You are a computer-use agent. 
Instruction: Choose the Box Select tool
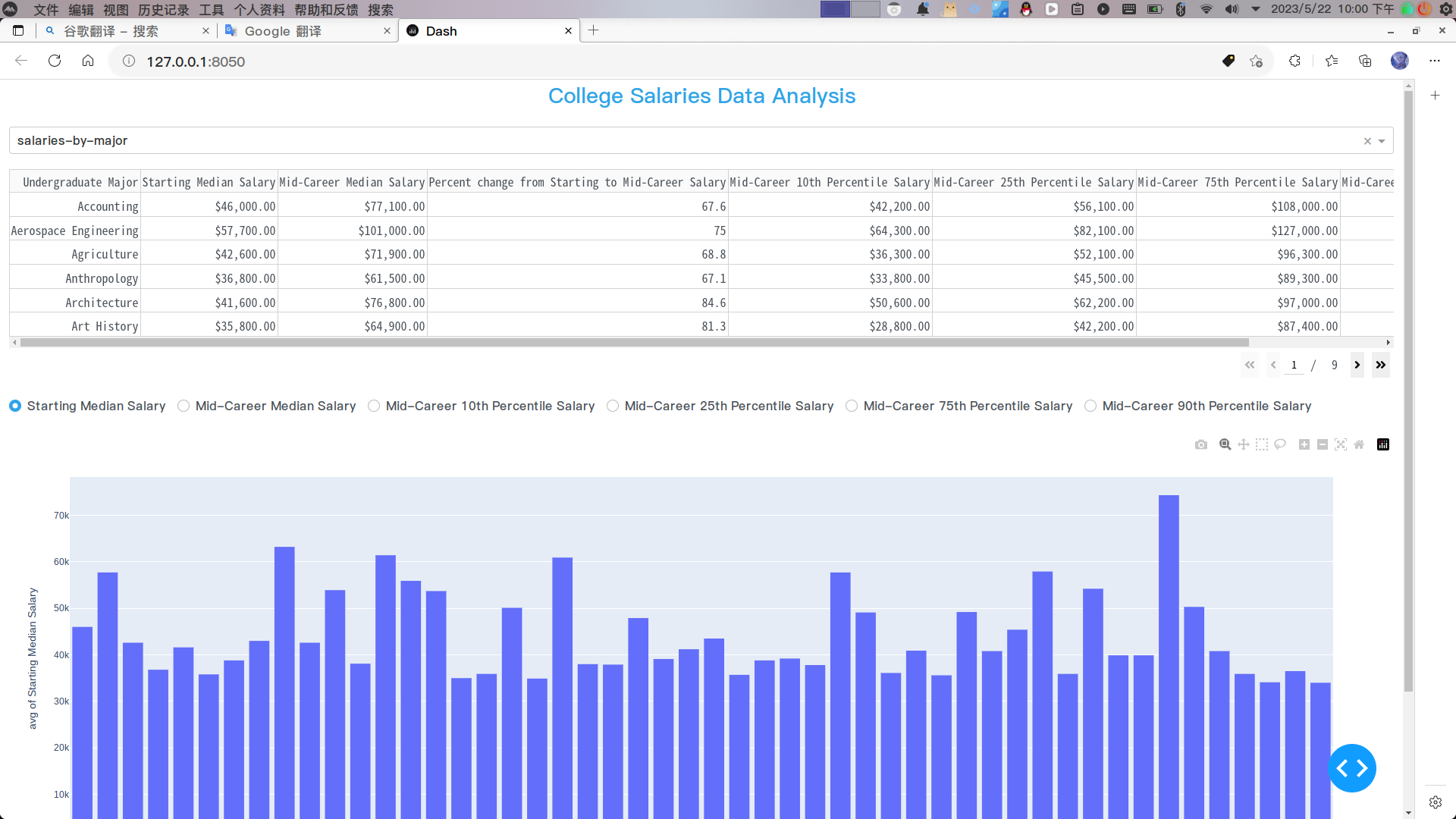click(1261, 444)
